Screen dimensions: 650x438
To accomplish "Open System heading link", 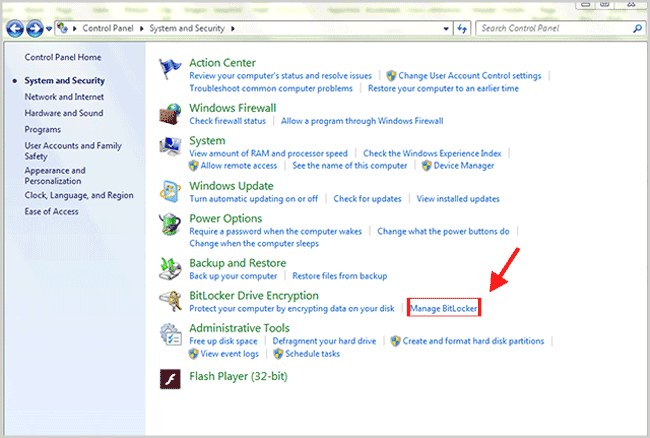I will click(x=207, y=141).
